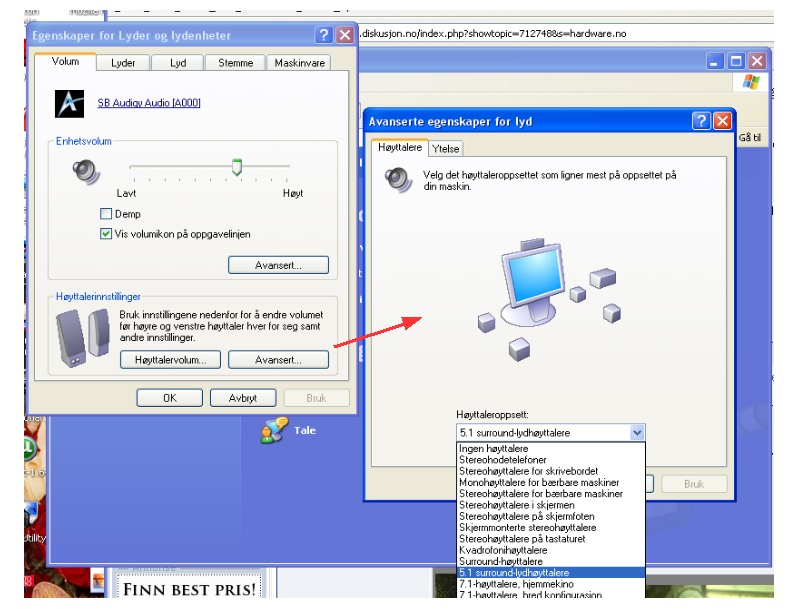Click the SB Audigy Audio [A000] link
The image size is (789, 609).
click(149, 103)
